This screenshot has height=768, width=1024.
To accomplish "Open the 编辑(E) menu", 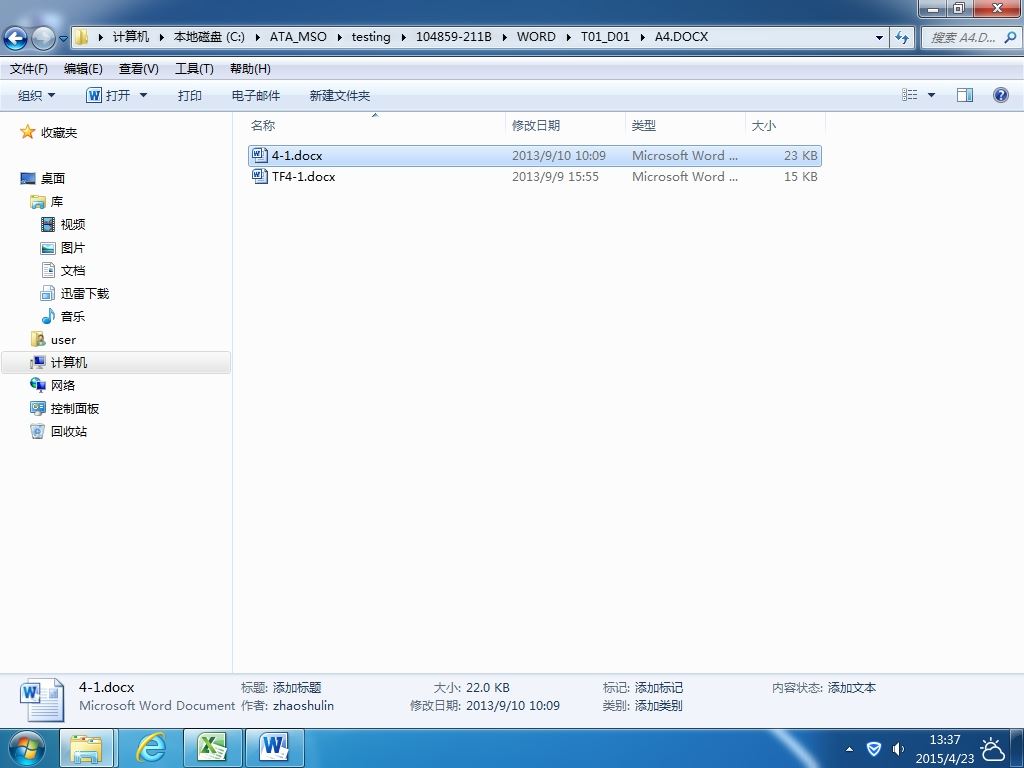I will (83, 69).
